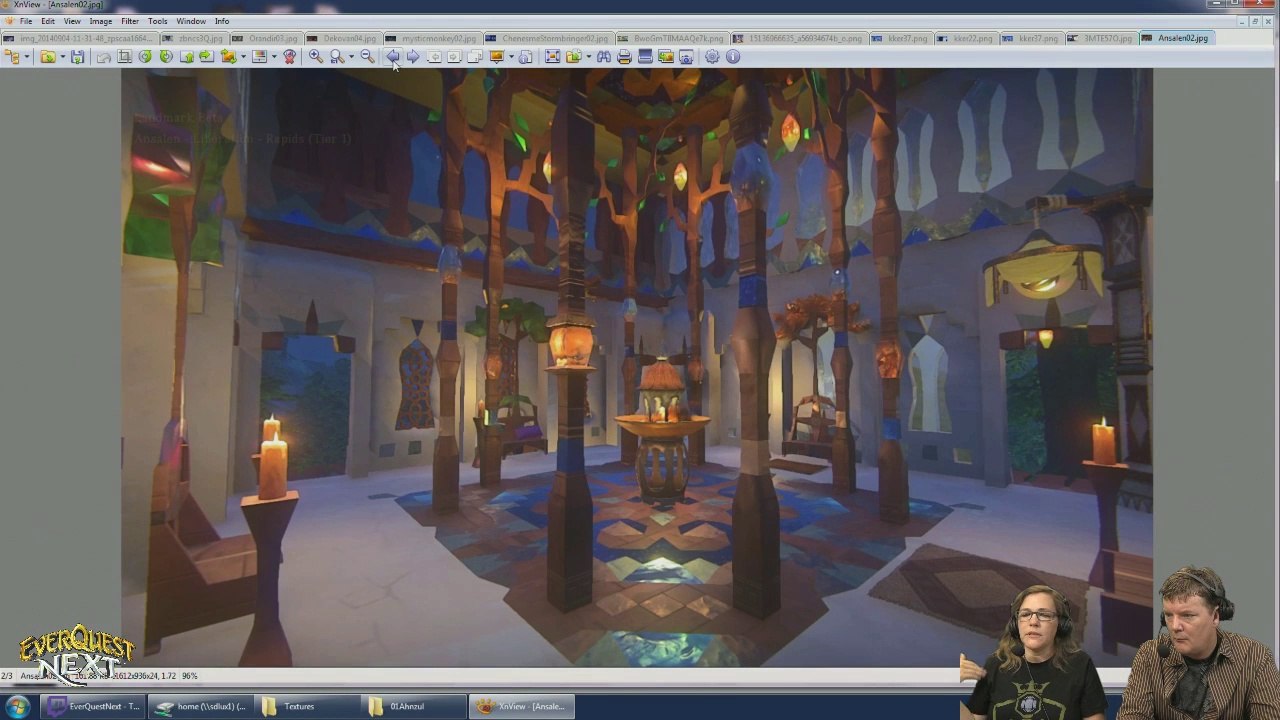The height and width of the screenshot is (720, 1280).
Task: Print the image with printer icon
Action: 624,57
